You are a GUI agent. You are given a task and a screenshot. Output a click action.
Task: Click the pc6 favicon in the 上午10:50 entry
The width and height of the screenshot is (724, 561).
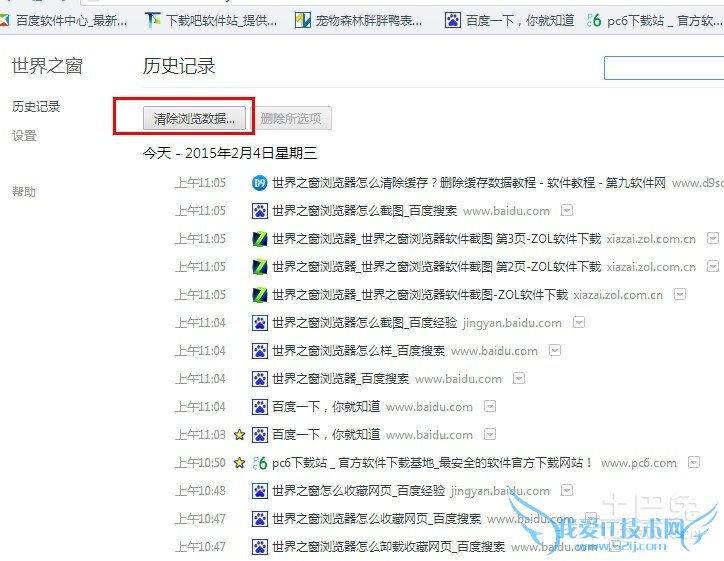tap(259, 463)
